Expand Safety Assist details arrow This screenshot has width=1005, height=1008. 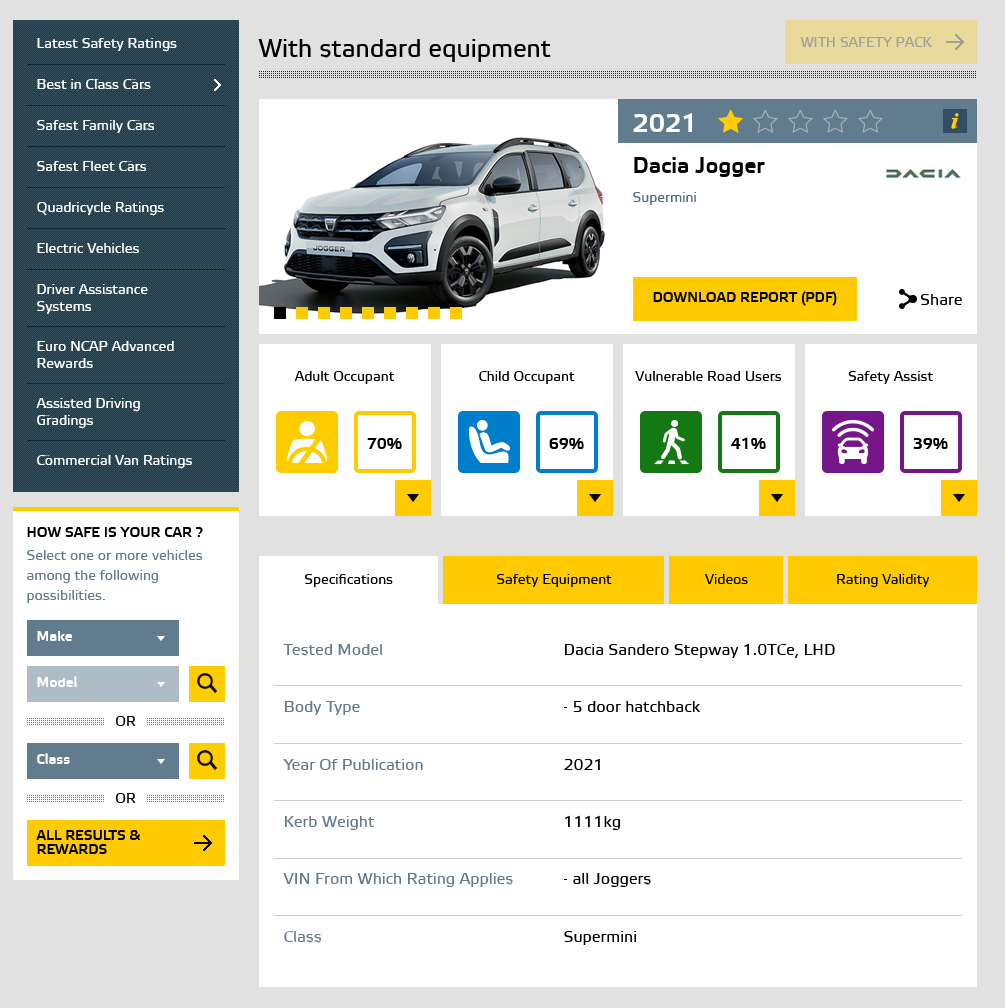click(x=959, y=498)
